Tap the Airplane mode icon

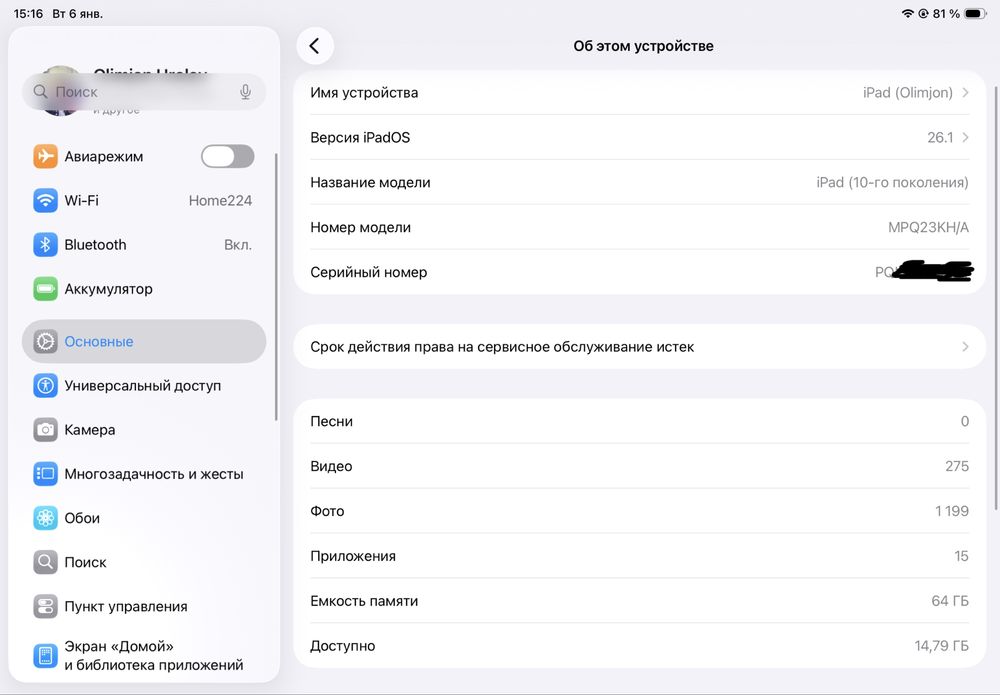(x=45, y=156)
